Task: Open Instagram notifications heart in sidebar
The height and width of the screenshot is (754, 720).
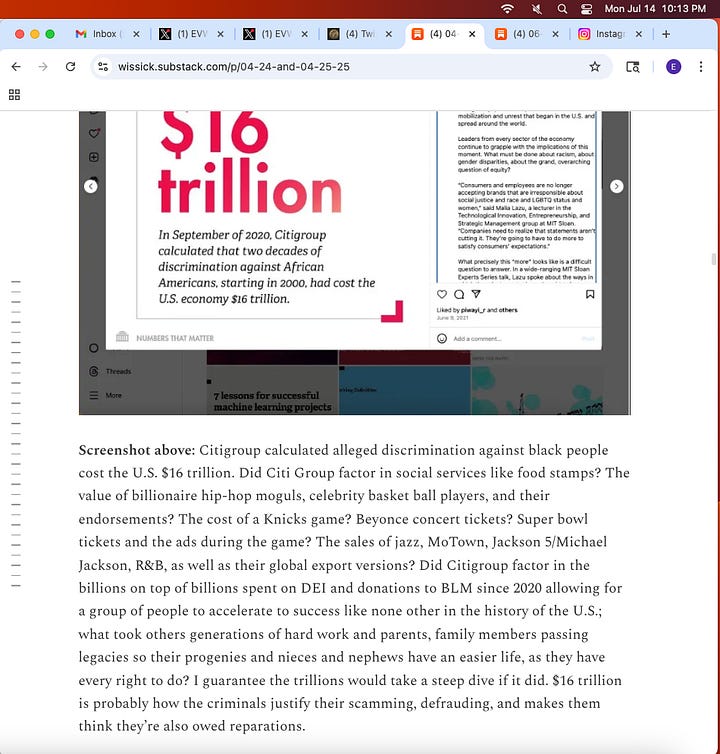Action: point(94,133)
